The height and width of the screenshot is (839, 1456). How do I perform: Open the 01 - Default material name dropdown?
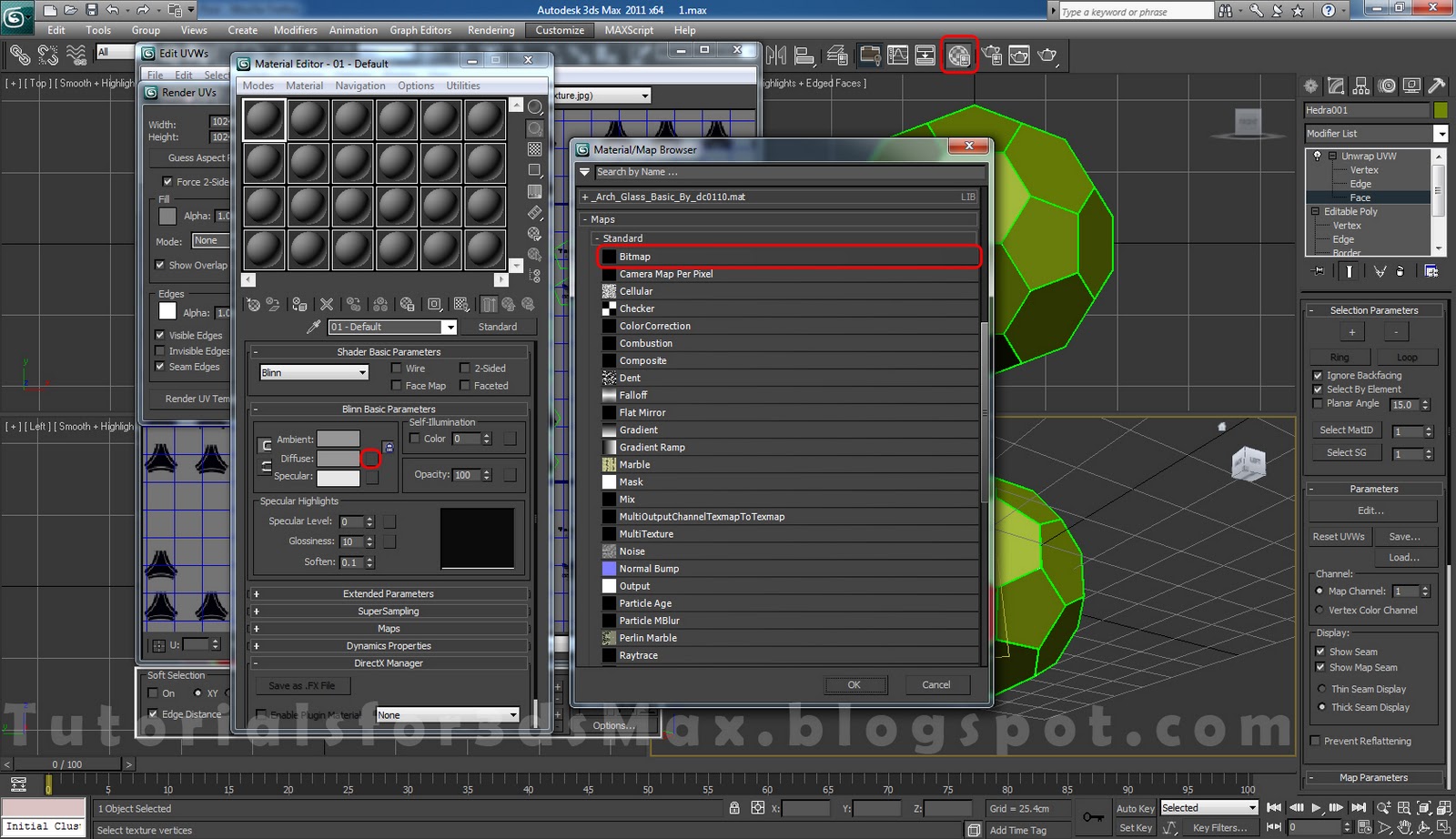[392, 327]
